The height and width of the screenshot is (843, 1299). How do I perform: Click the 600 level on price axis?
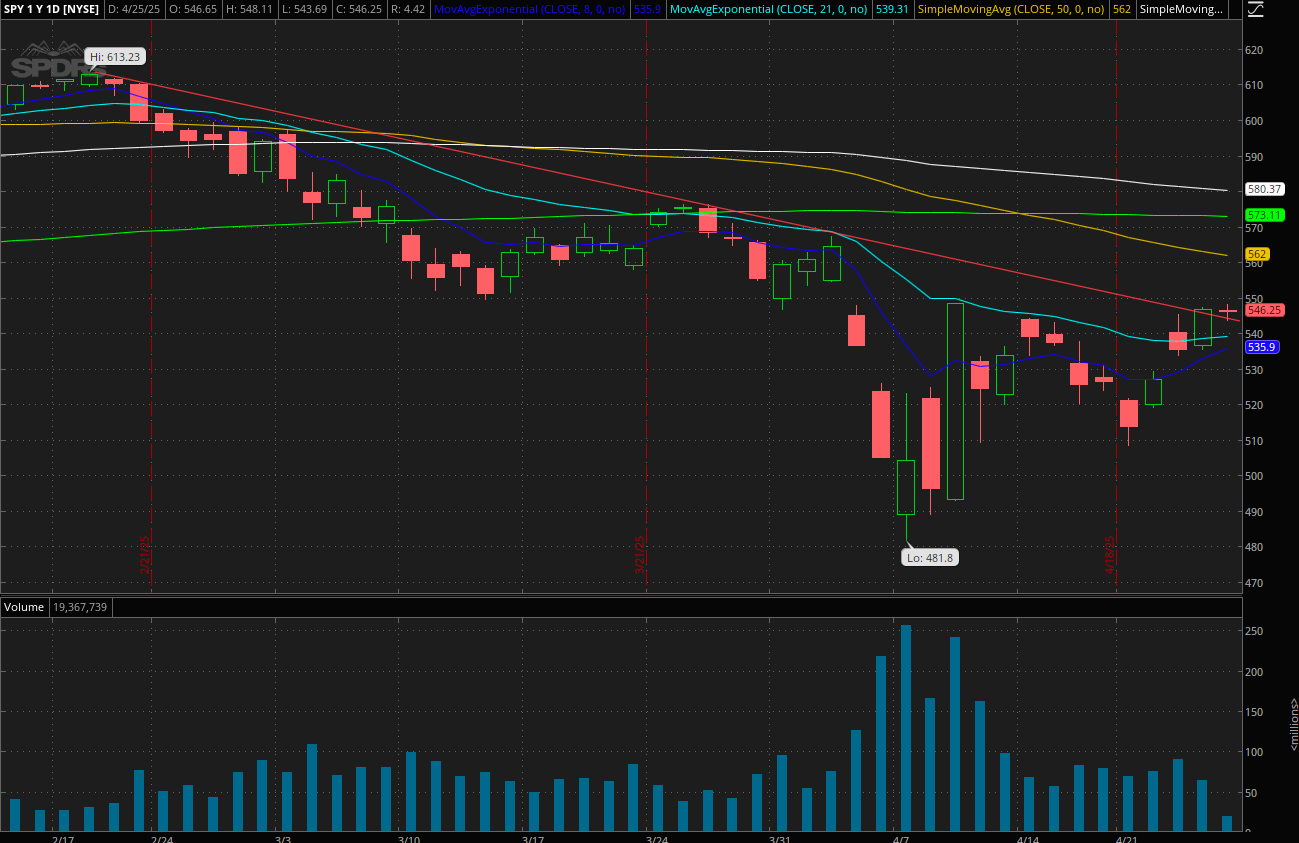(1255, 121)
